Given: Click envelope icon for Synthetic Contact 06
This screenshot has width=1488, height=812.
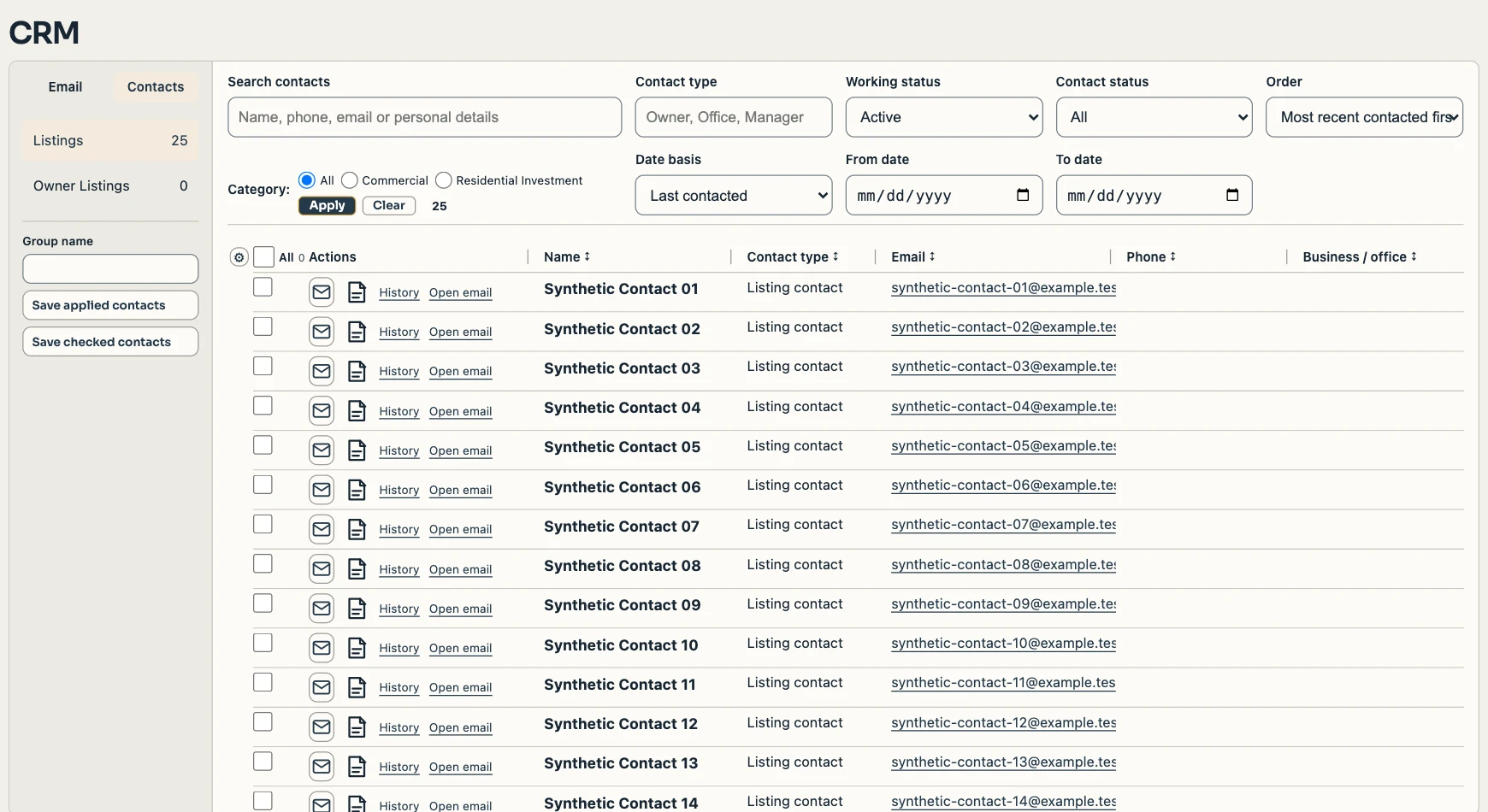Looking at the screenshot, I should pyautogui.click(x=322, y=490).
